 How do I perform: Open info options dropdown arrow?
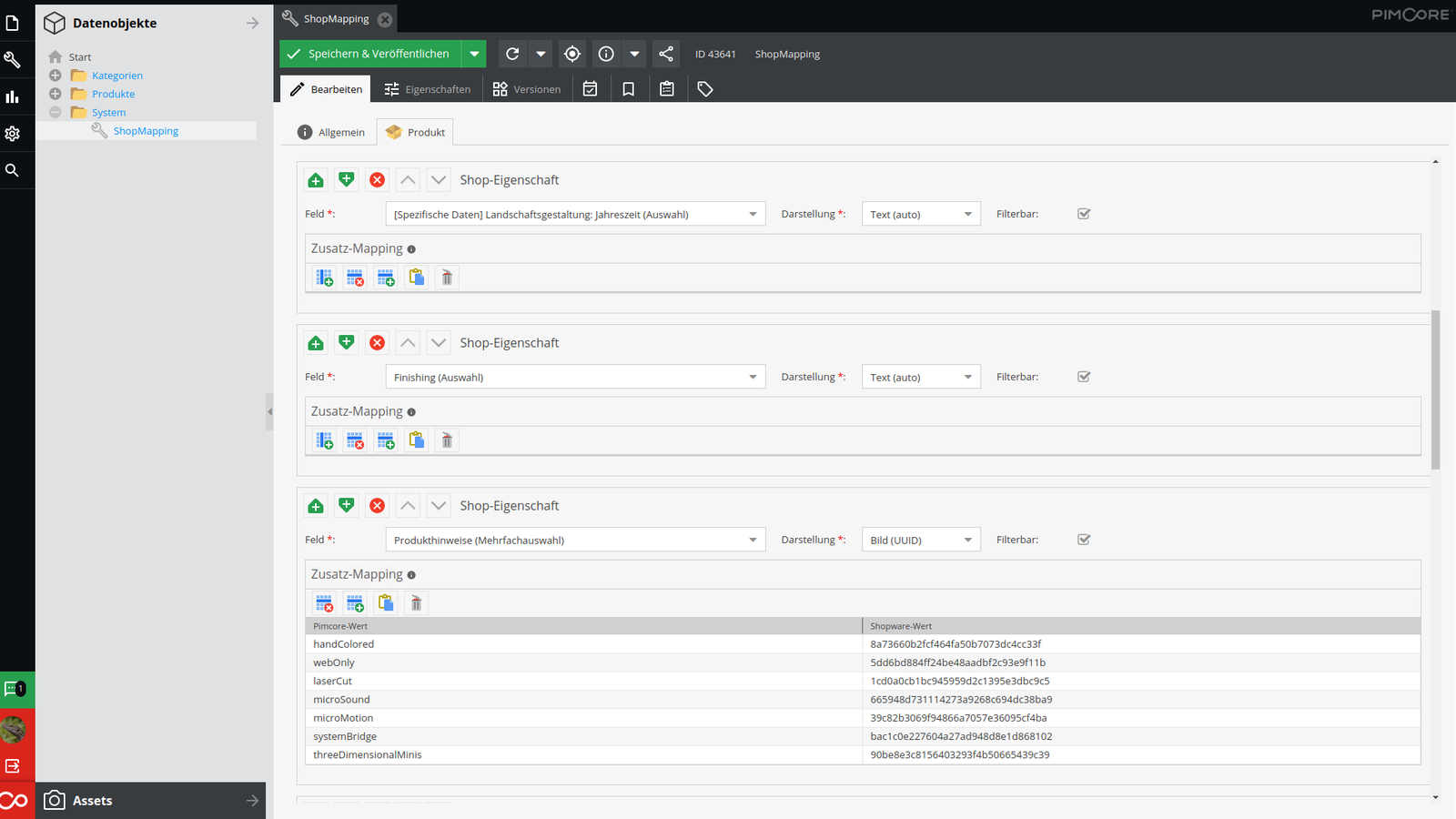click(x=634, y=54)
